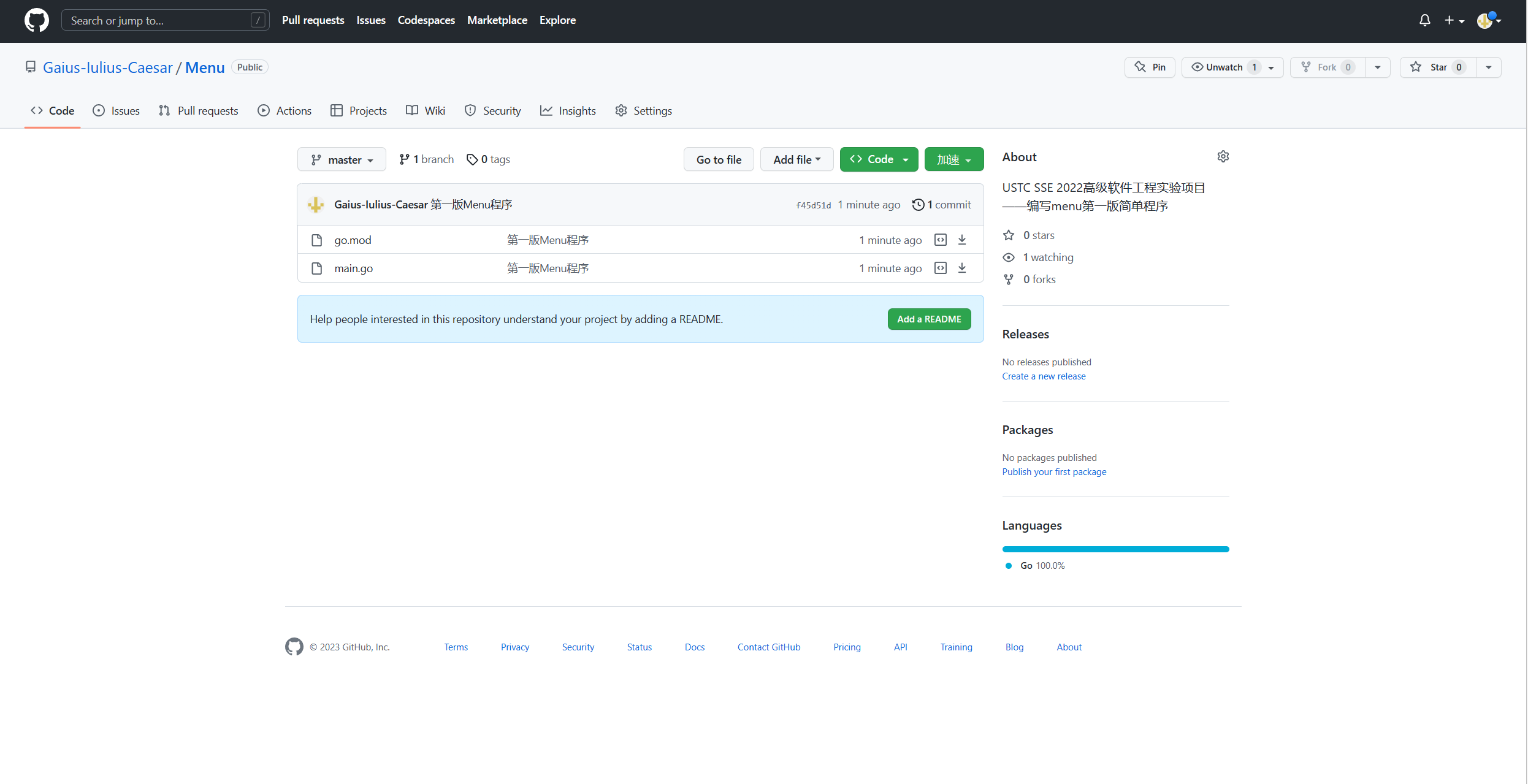
Task: Click the Add a README button
Action: tap(929, 319)
